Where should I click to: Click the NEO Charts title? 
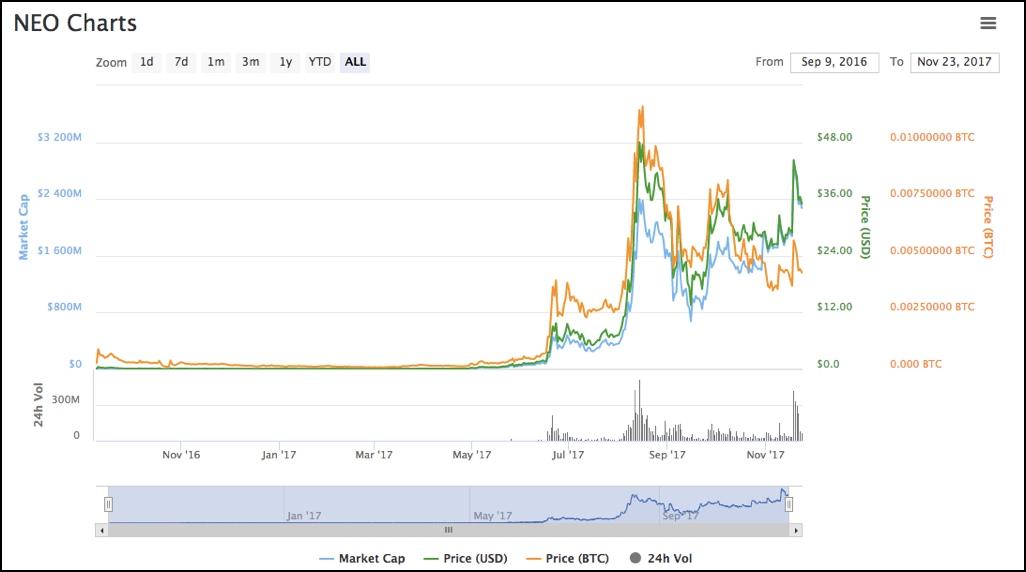(x=75, y=24)
